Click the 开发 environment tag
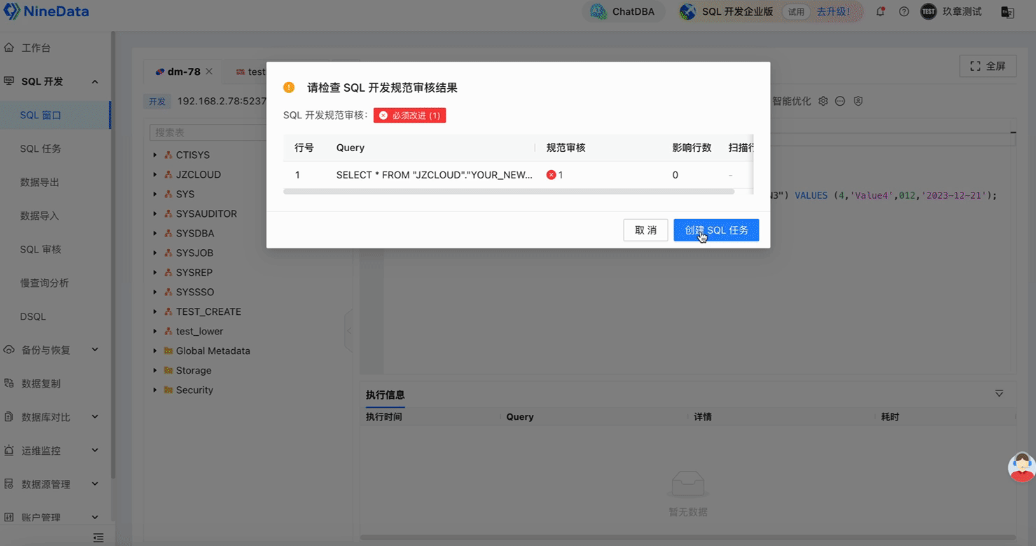 (157, 101)
